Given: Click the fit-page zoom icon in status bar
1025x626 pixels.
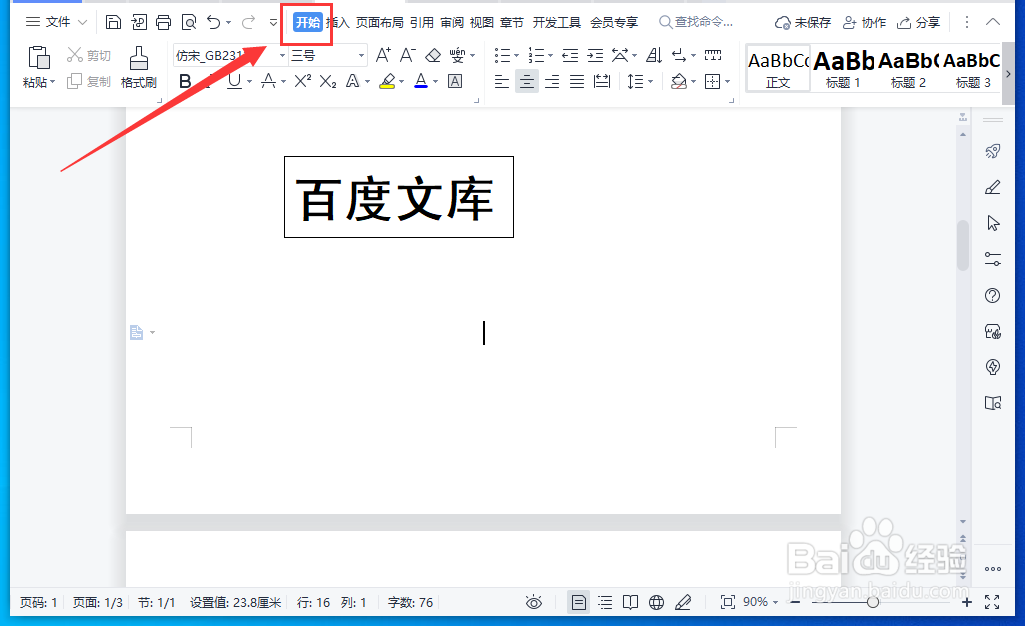Looking at the screenshot, I should [x=728, y=602].
